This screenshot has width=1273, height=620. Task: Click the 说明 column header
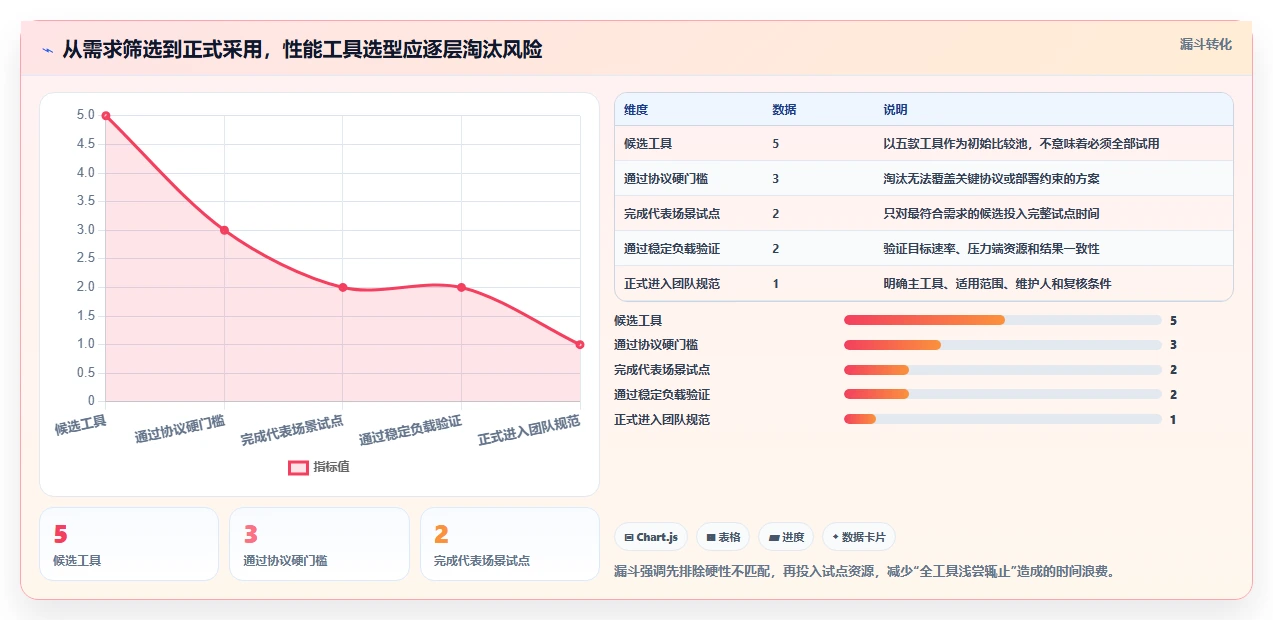coord(895,109)
